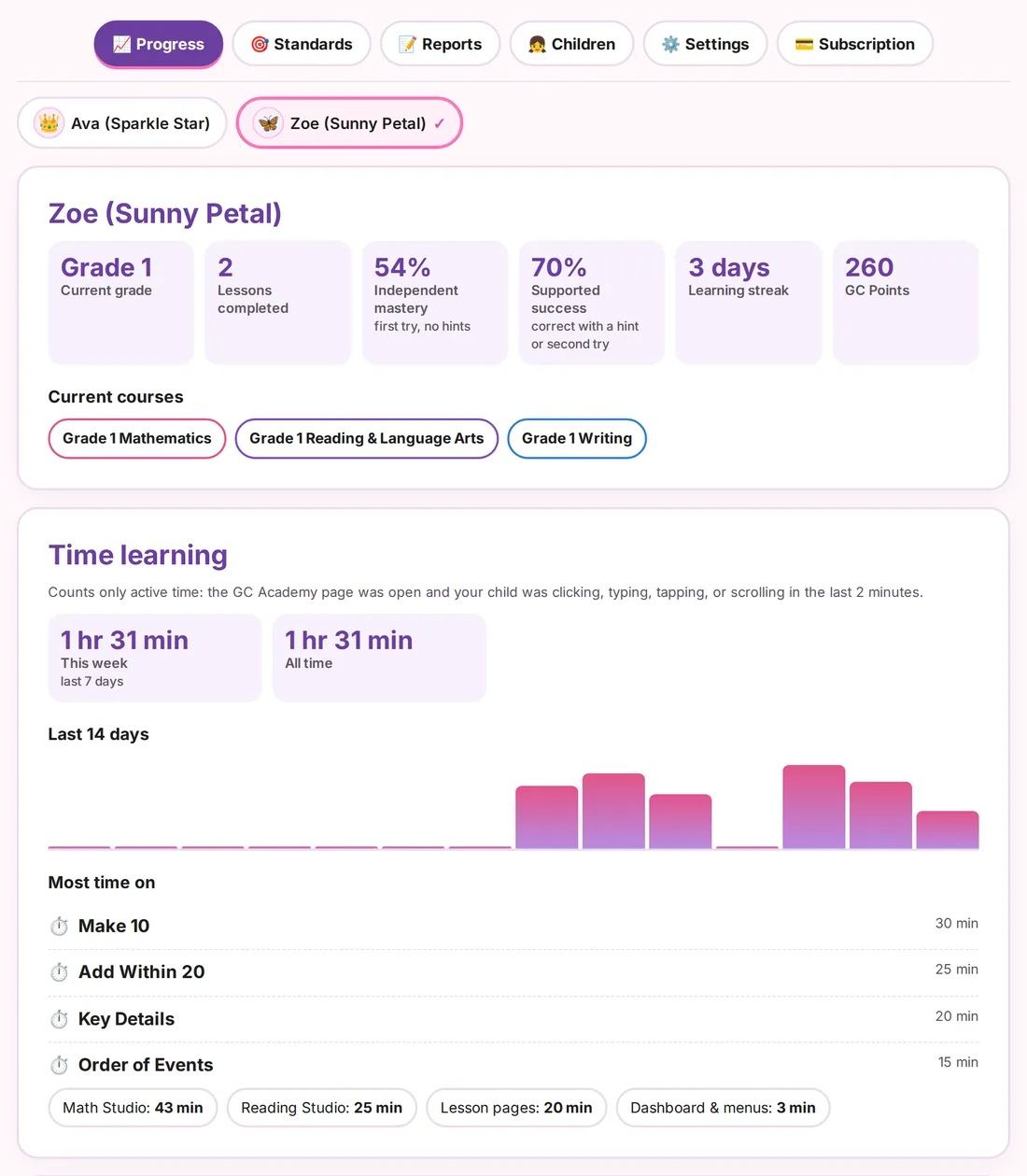Click the Make 10 row title
Screen dimensions: 1027x1176
coord(114,926)
